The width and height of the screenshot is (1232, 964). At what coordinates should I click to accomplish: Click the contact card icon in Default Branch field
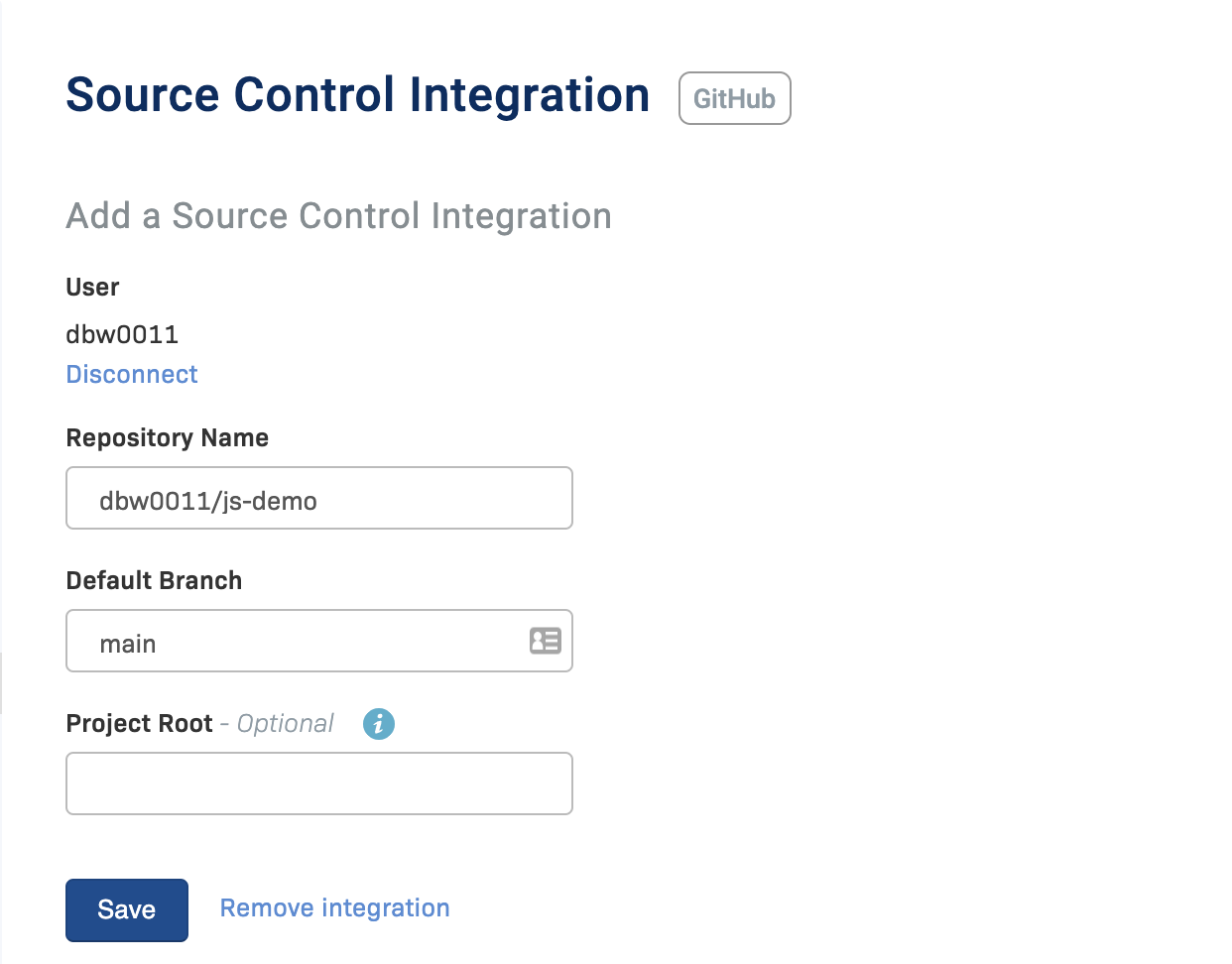[x=546, y=641]
